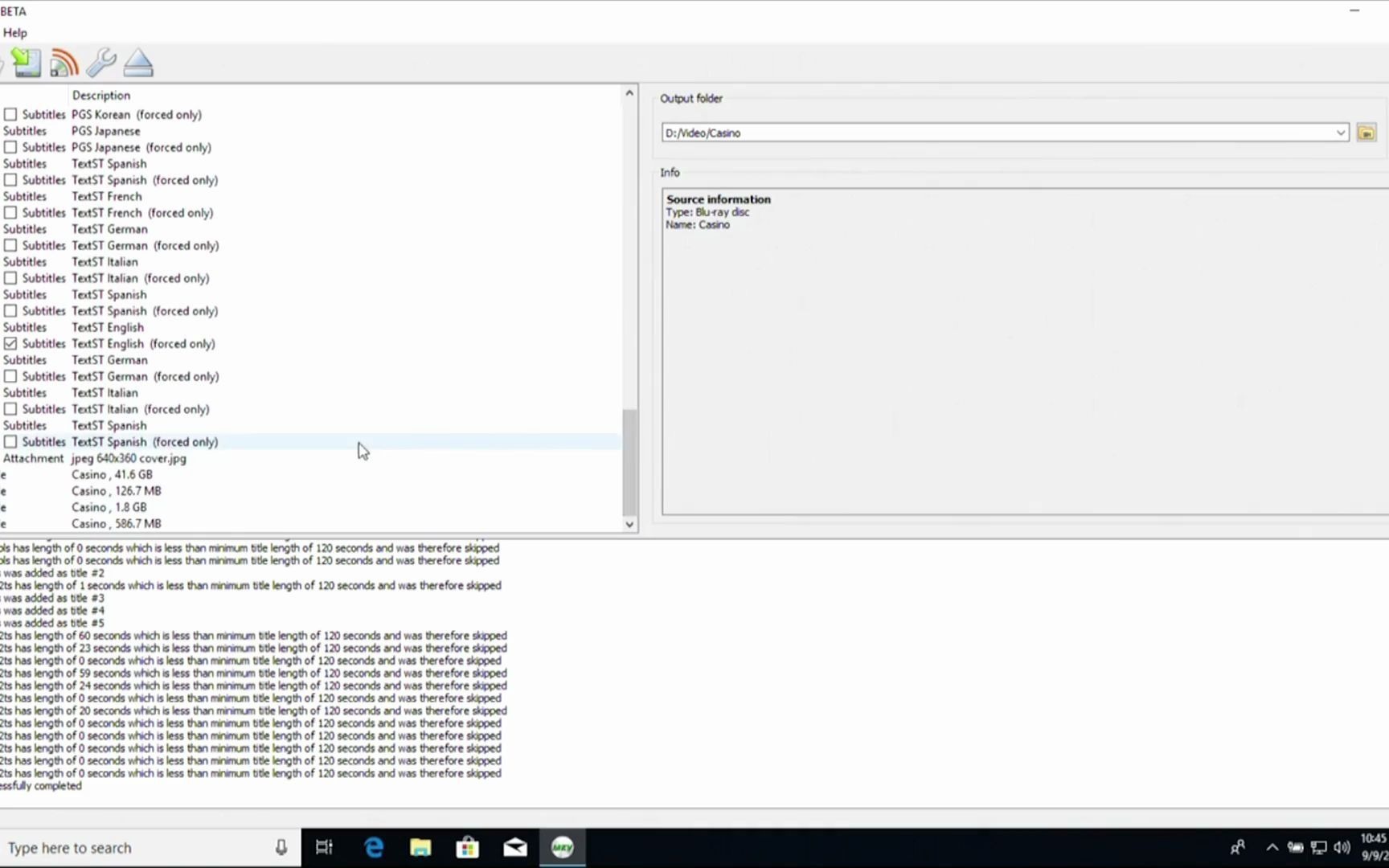Launch Microsoft Edge from the taskbar

pyautogui.click(x=373, y=847)
